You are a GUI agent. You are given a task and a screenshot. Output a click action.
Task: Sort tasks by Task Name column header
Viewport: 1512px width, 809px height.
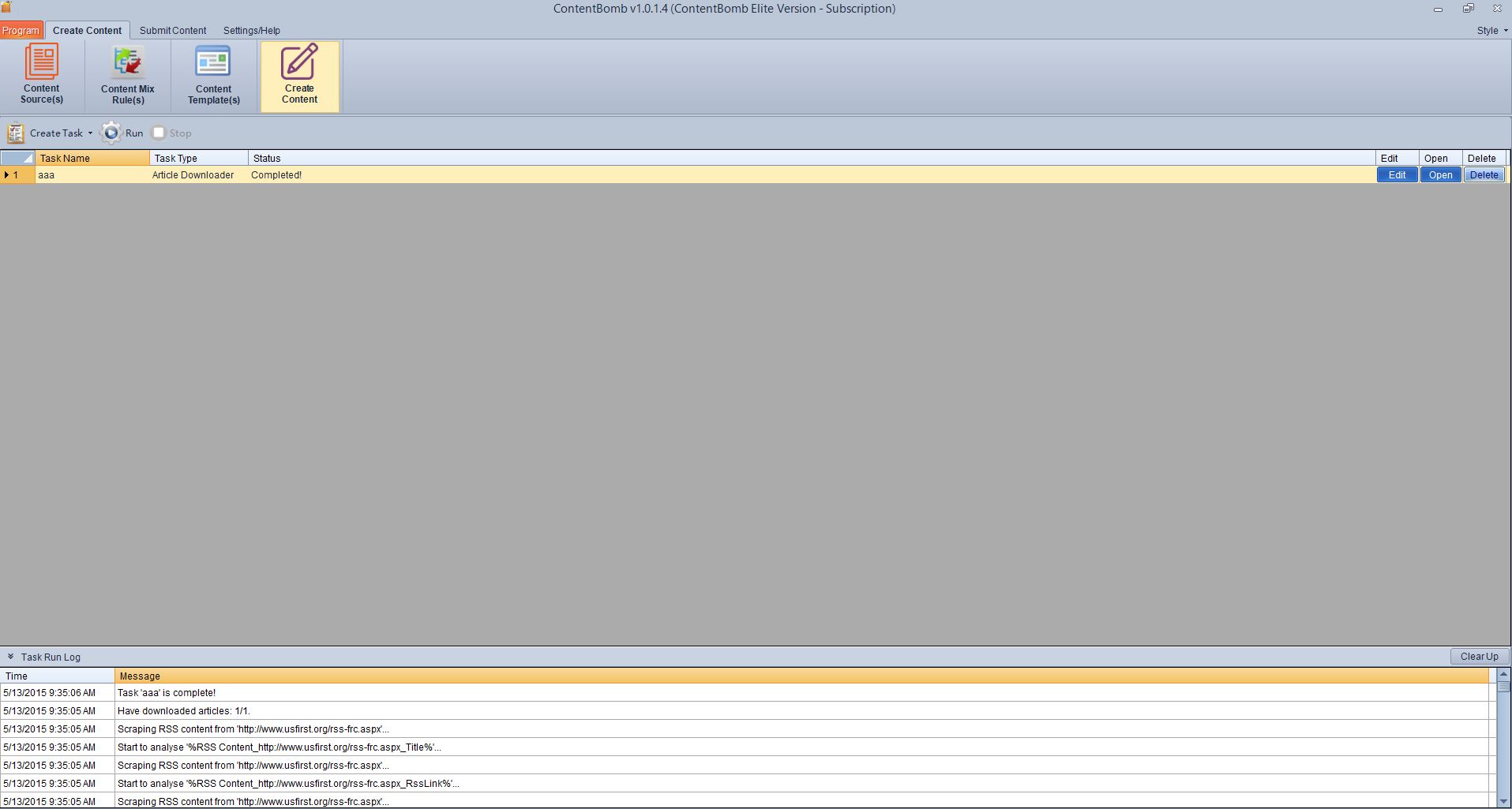click(92, 159)
